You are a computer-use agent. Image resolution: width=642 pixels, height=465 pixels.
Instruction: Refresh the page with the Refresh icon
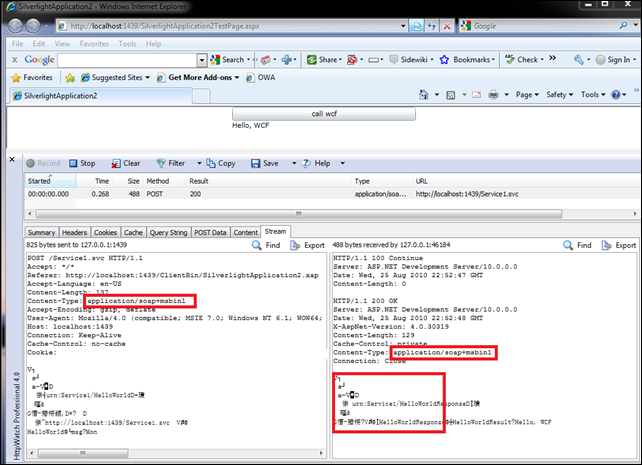[x=432, y=26]
